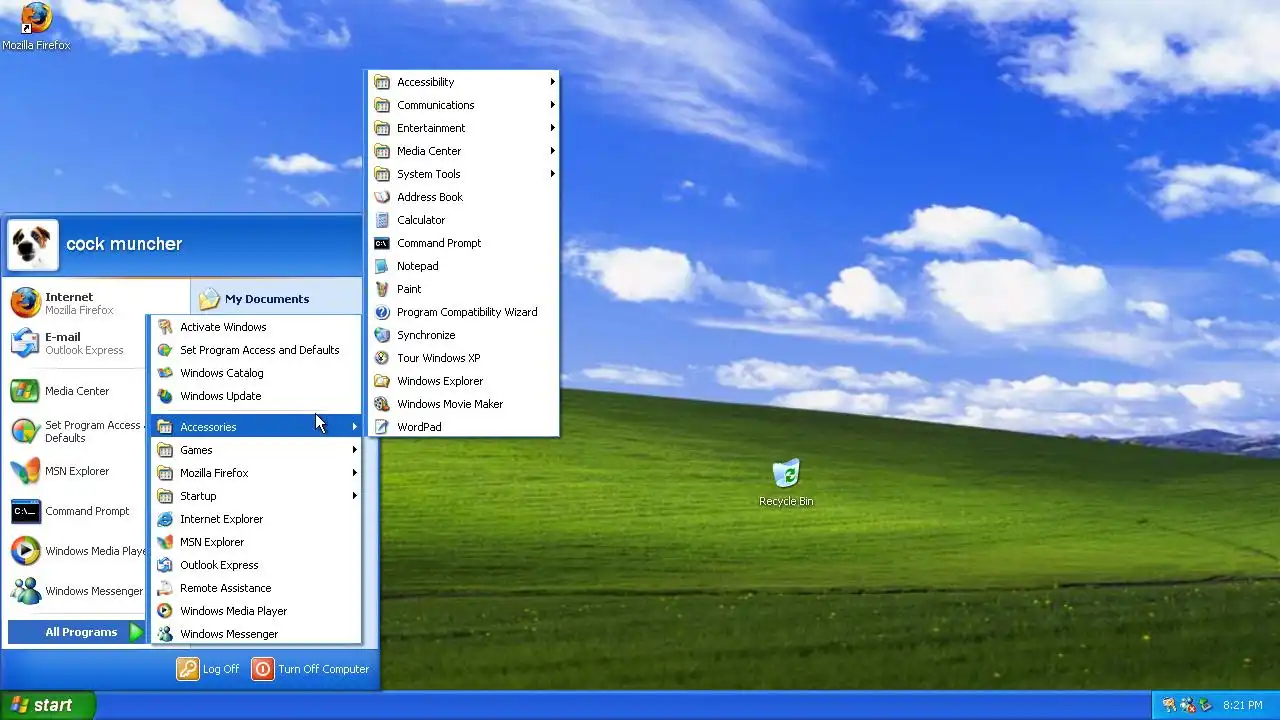The height and width of the screenshot is (720, 1280).
Task: Open Recycle Bin on desktop
Action: click(x=786, y=483)
